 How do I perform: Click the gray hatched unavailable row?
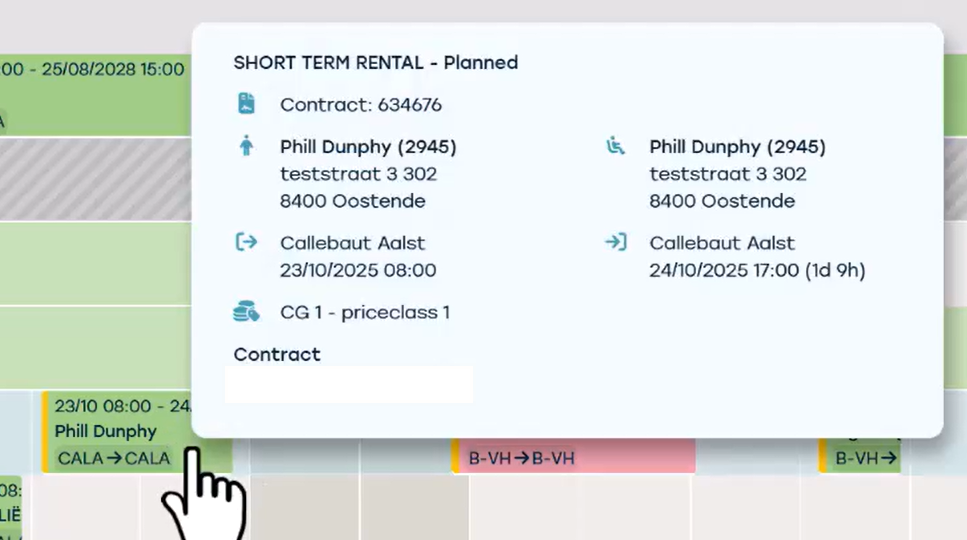tap(95, 179)
